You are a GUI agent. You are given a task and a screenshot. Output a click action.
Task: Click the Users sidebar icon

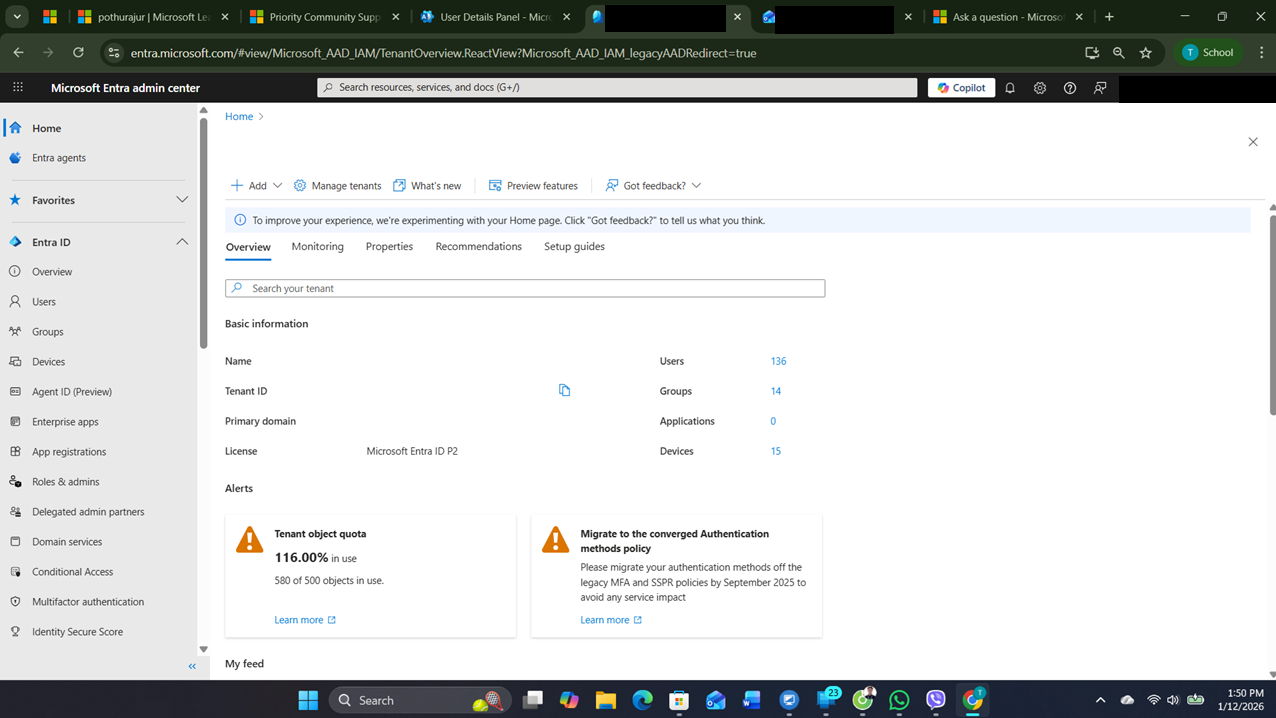point(15,301)
